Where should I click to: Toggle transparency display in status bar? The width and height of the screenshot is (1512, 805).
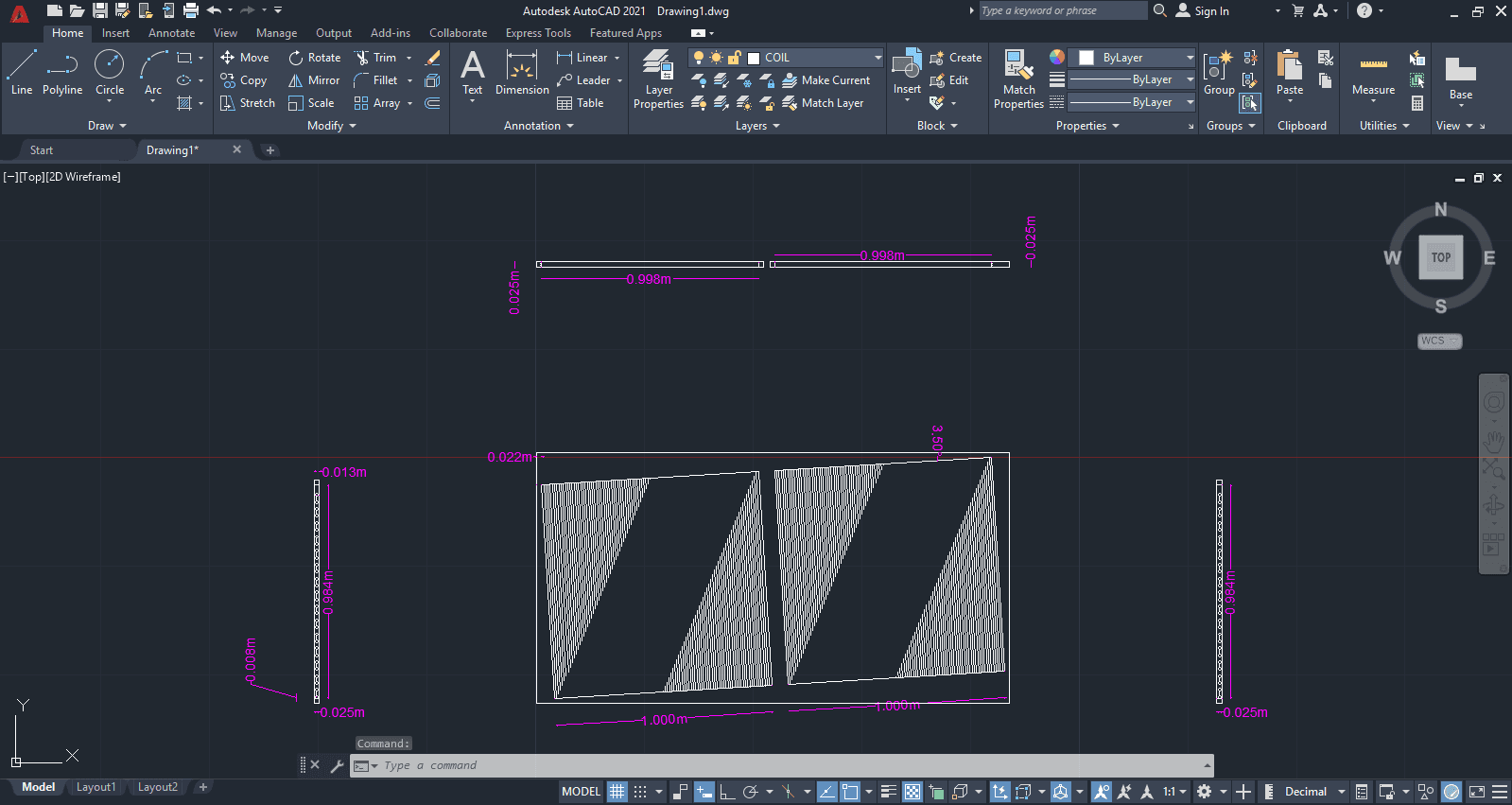[x=912, y=792]
